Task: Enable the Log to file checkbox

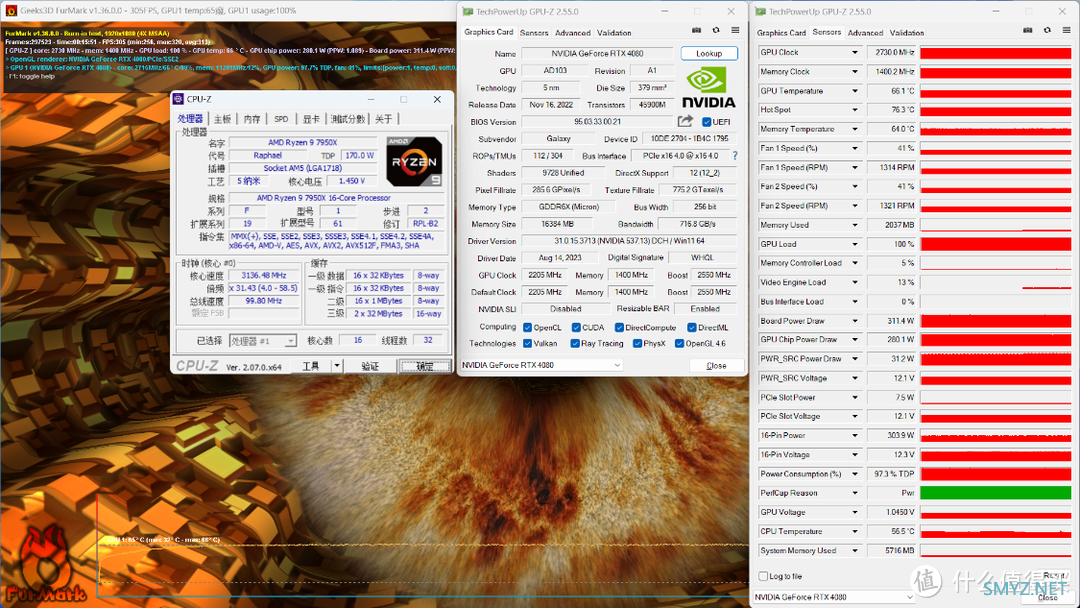Action: pos(763,576)
